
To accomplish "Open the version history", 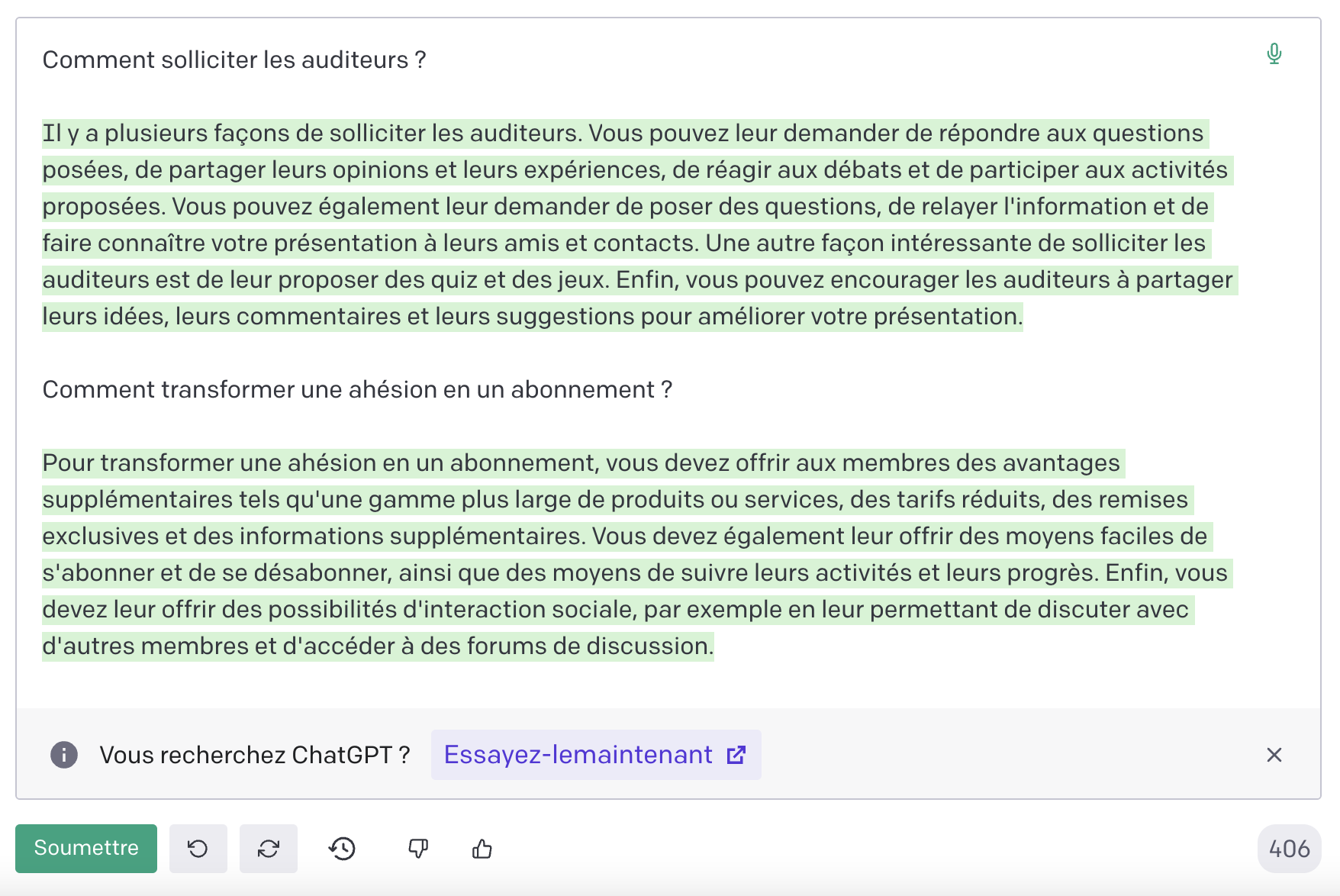I will pyautogui.click(x=343, y=848).
